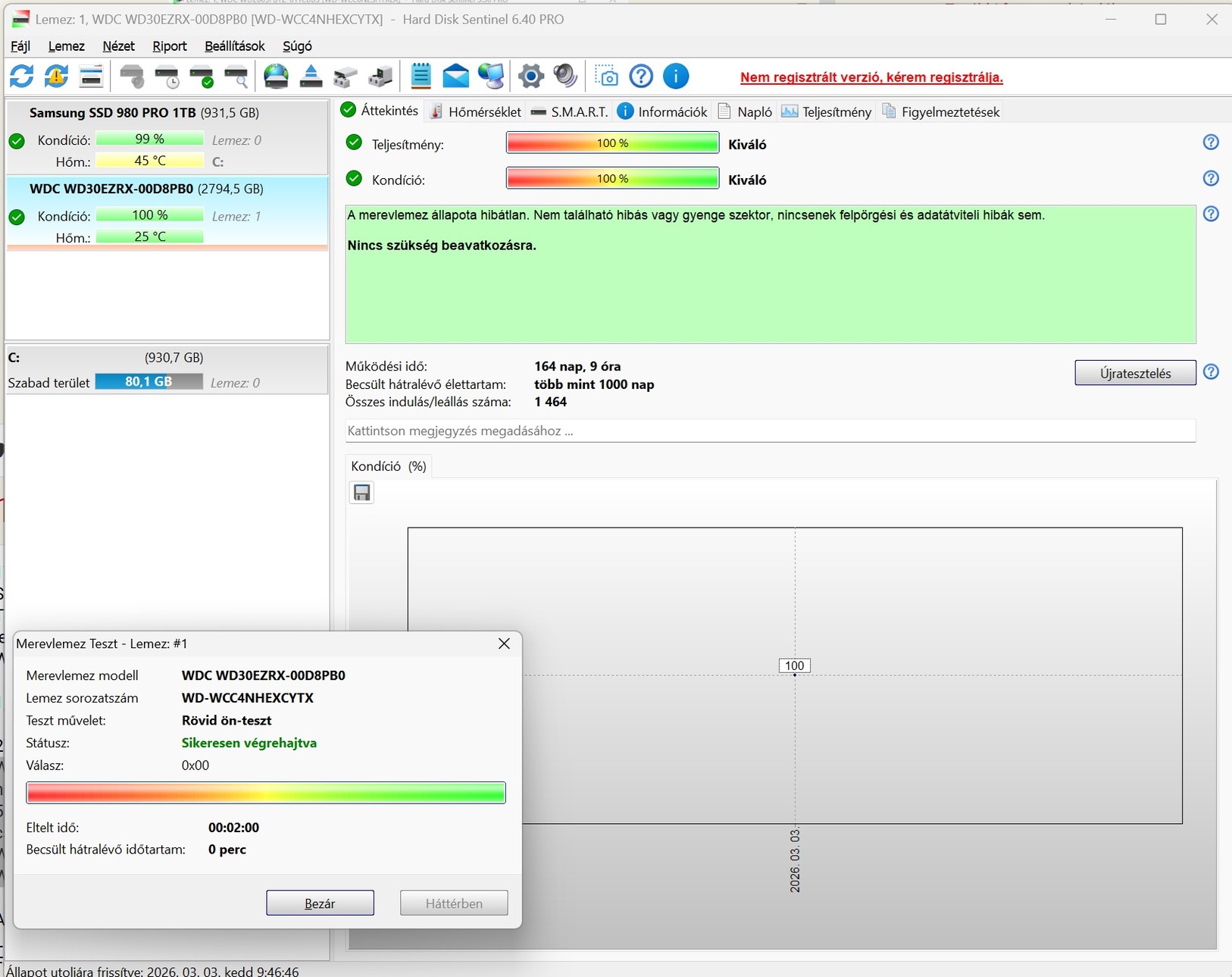Click the toolbar question mark help icon
This screenshot has width=1232, height=977.
pyautogui.click(x=641, y=77)
